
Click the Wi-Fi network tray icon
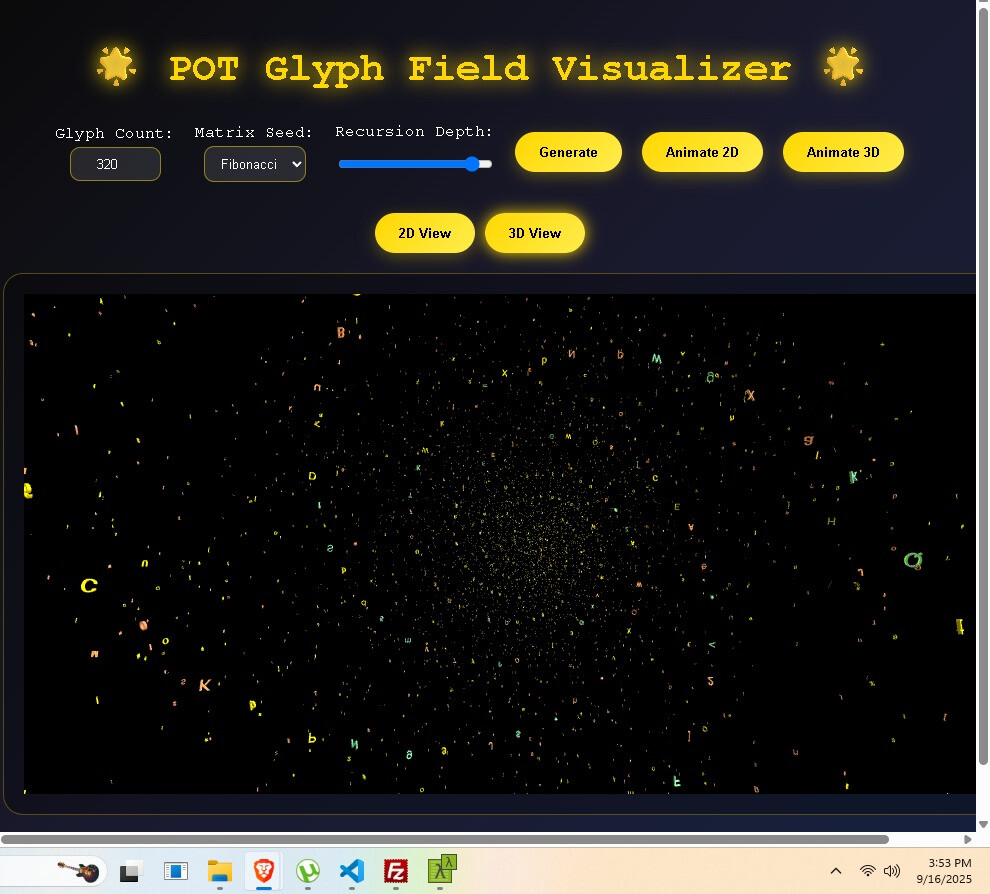click(868, 871)
